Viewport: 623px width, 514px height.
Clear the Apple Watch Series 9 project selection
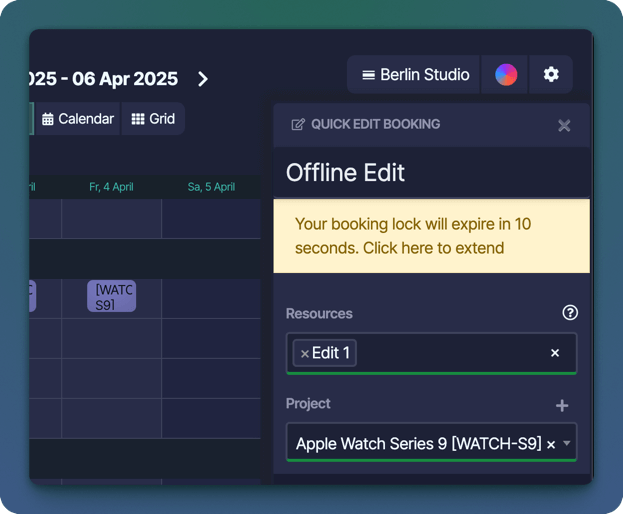click(551, 444)
